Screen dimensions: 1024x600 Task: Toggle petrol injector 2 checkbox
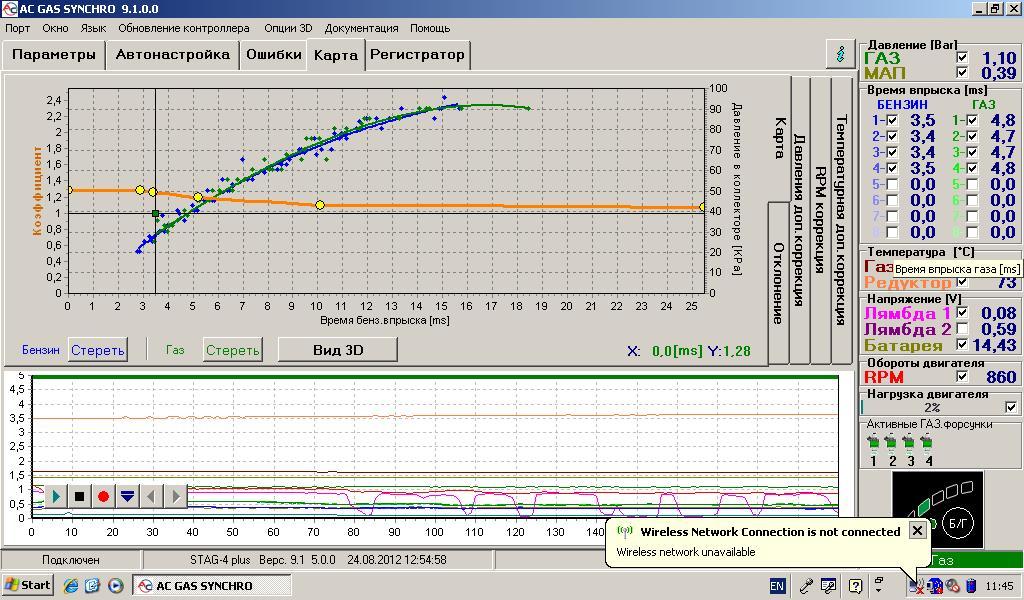pyautogui.click(x=892, y=136)
